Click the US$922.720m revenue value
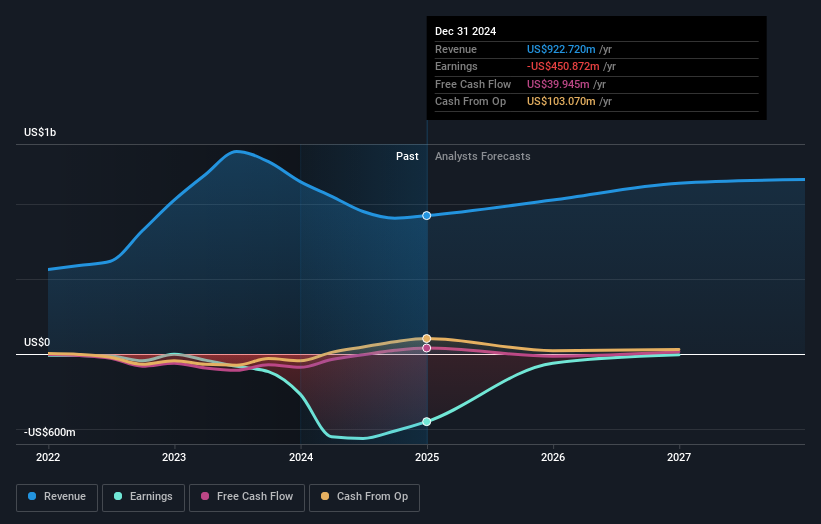Viewport: 821px width, 524px height. pyautogui.click(x=561, y=49)
